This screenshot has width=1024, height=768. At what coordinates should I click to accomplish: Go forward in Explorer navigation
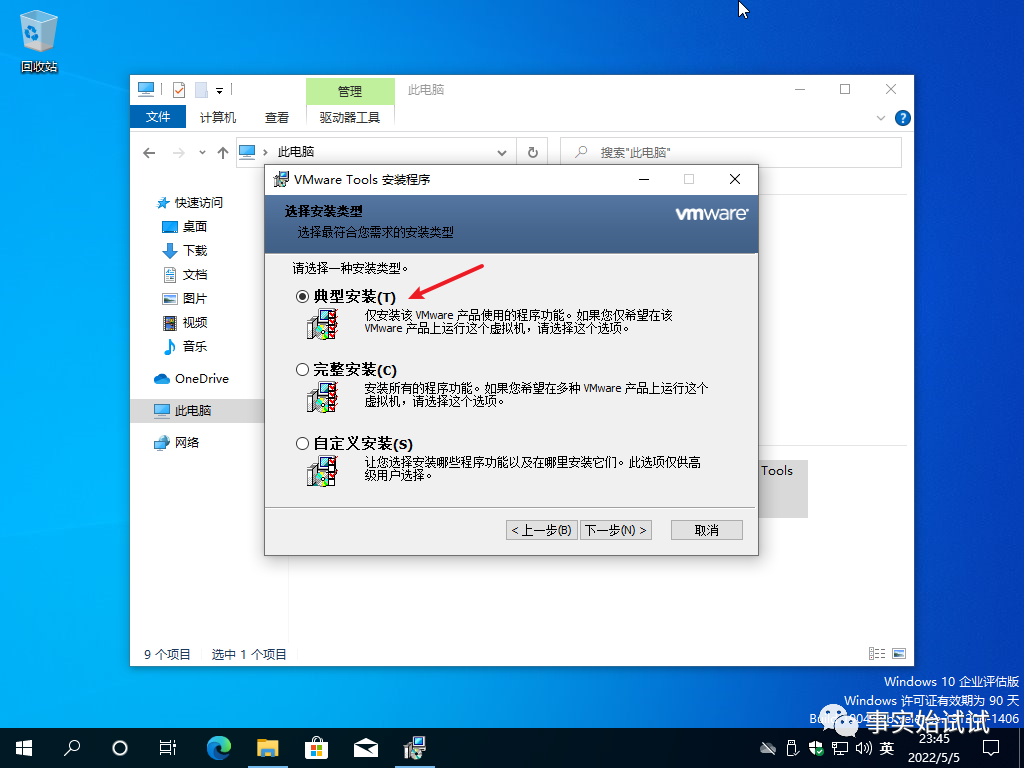pos(178,153)
